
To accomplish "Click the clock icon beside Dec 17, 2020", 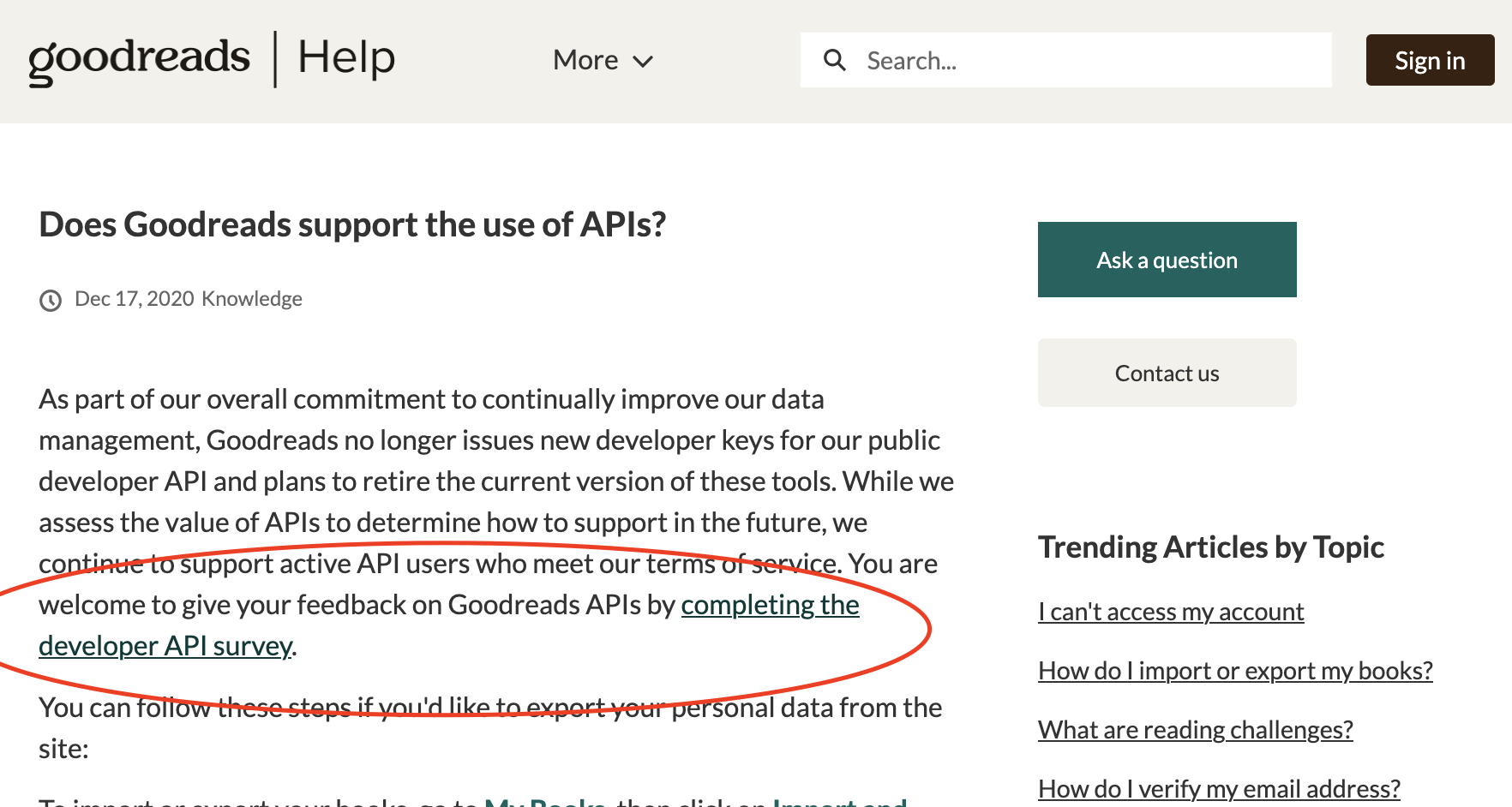I will coord(51,300).
